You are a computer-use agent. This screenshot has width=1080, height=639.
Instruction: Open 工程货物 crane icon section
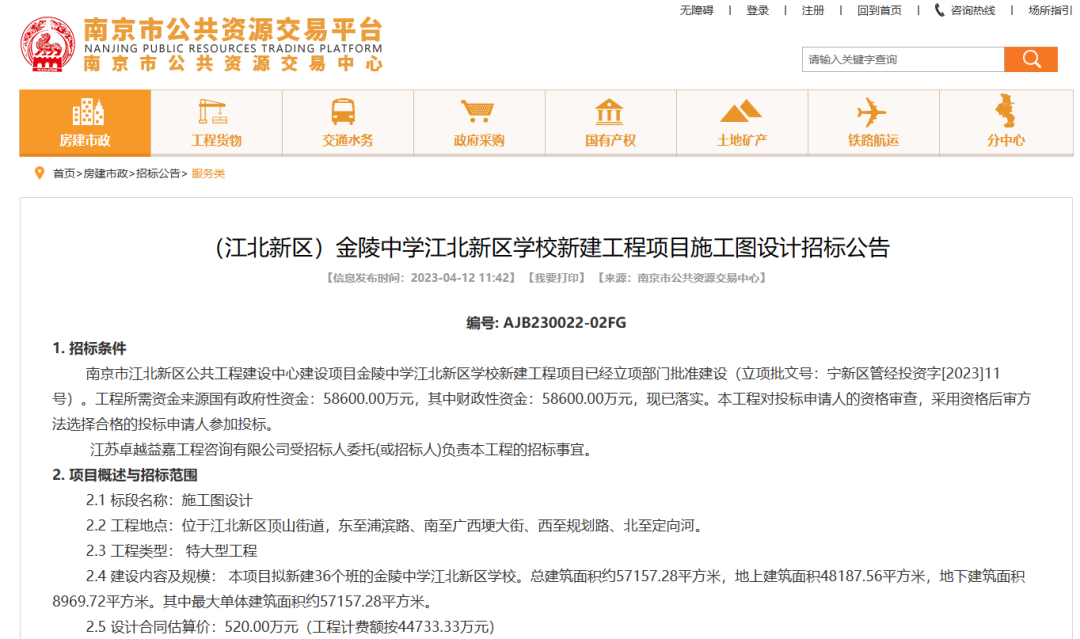(216, 112)
